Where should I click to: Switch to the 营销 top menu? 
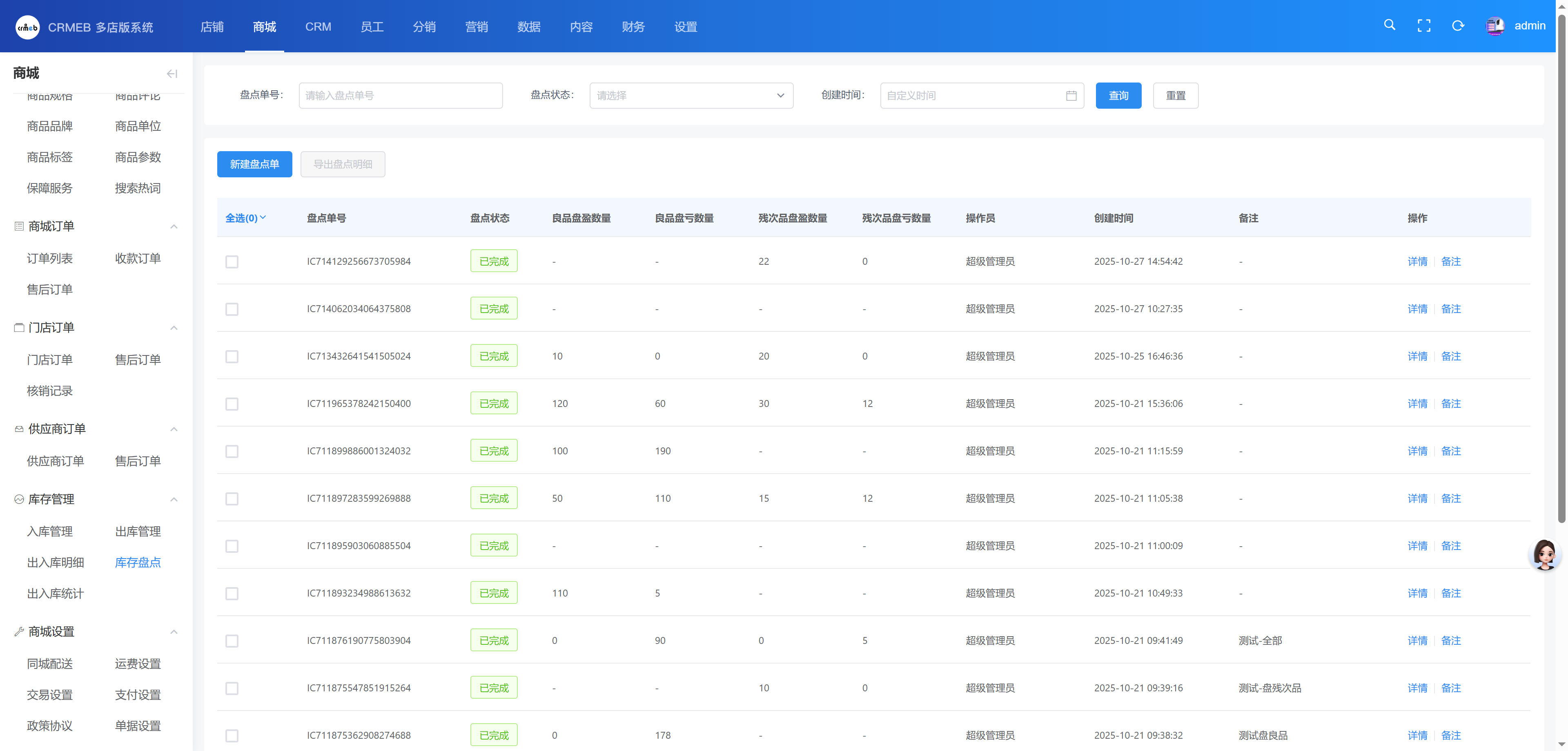[x=476, y=27]
